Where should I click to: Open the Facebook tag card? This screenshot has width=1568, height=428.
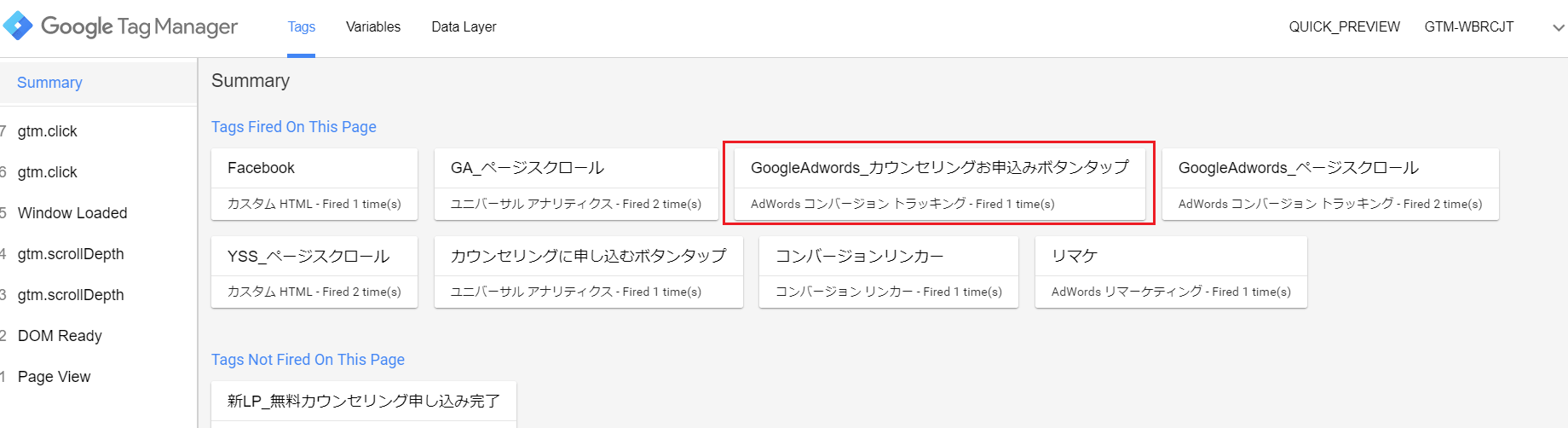click(x=314, y=184)
